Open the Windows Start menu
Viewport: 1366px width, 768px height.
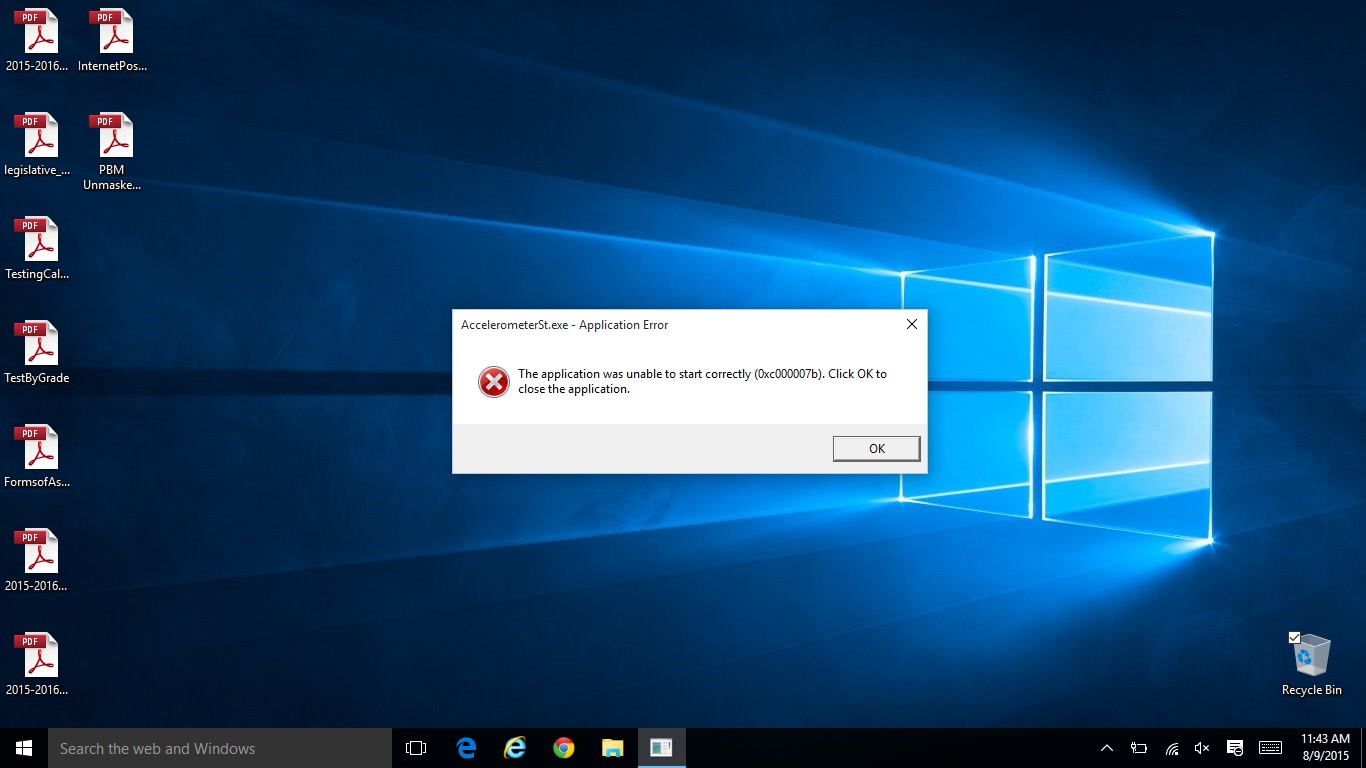coord(24,748)
